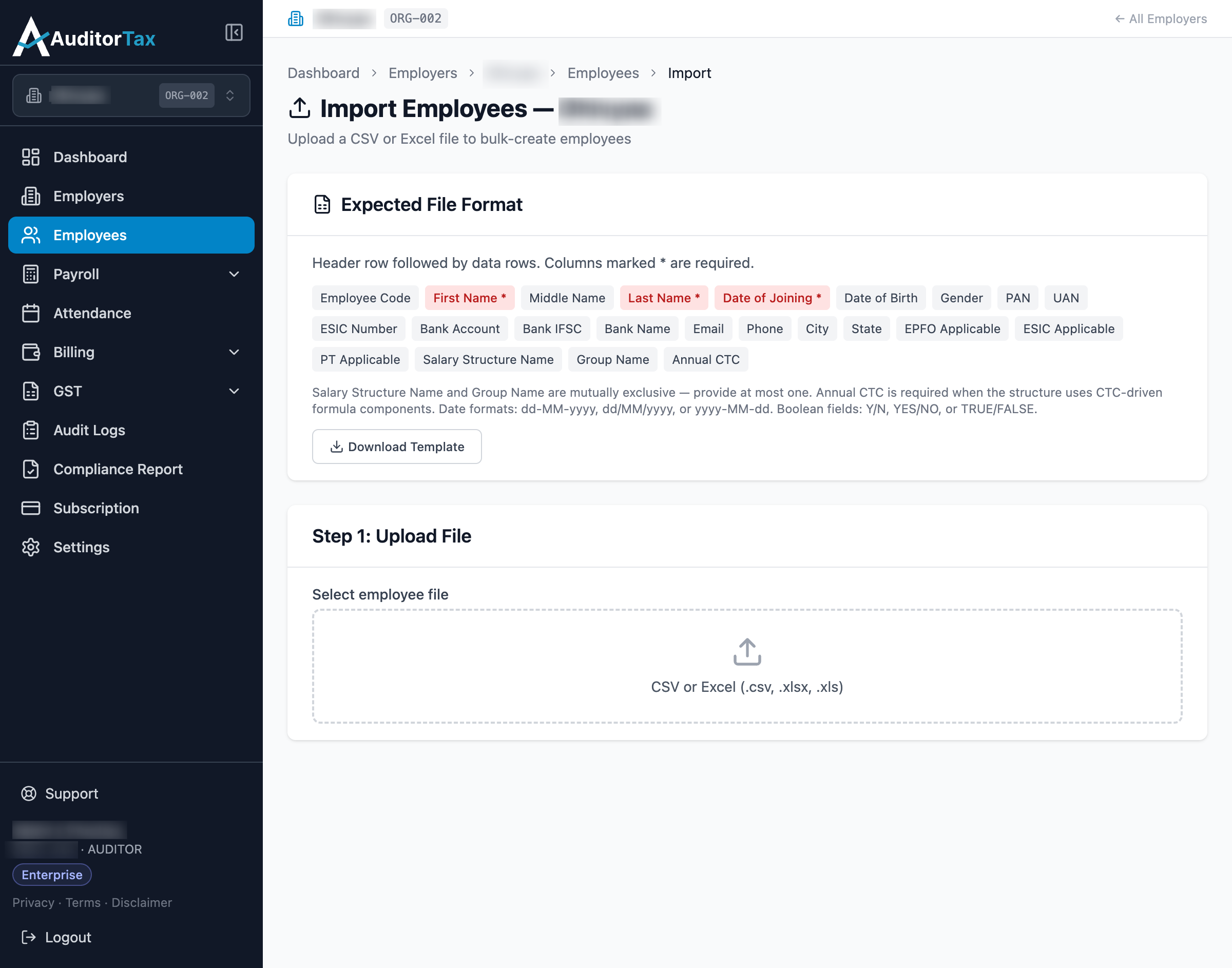Expand the Billing submenu chevron
Image resolution: width=1232 pixels, height=968 pixels.
coord(234,352)
